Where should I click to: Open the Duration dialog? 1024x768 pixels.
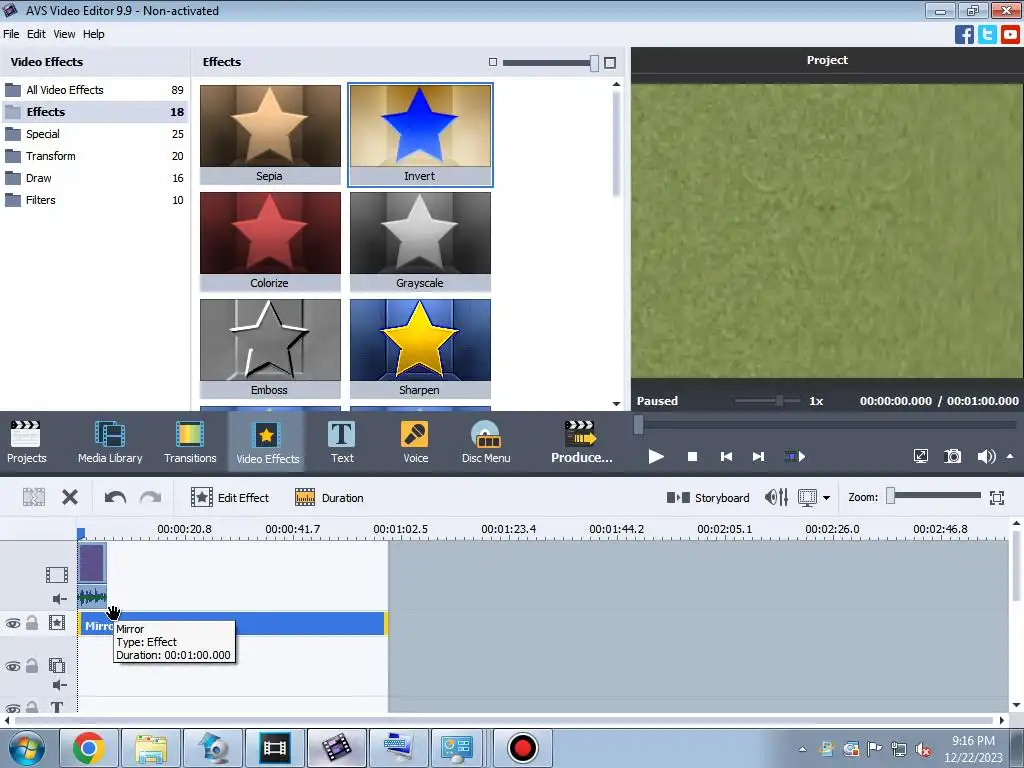pyautogui.click(x=329, y=498)
